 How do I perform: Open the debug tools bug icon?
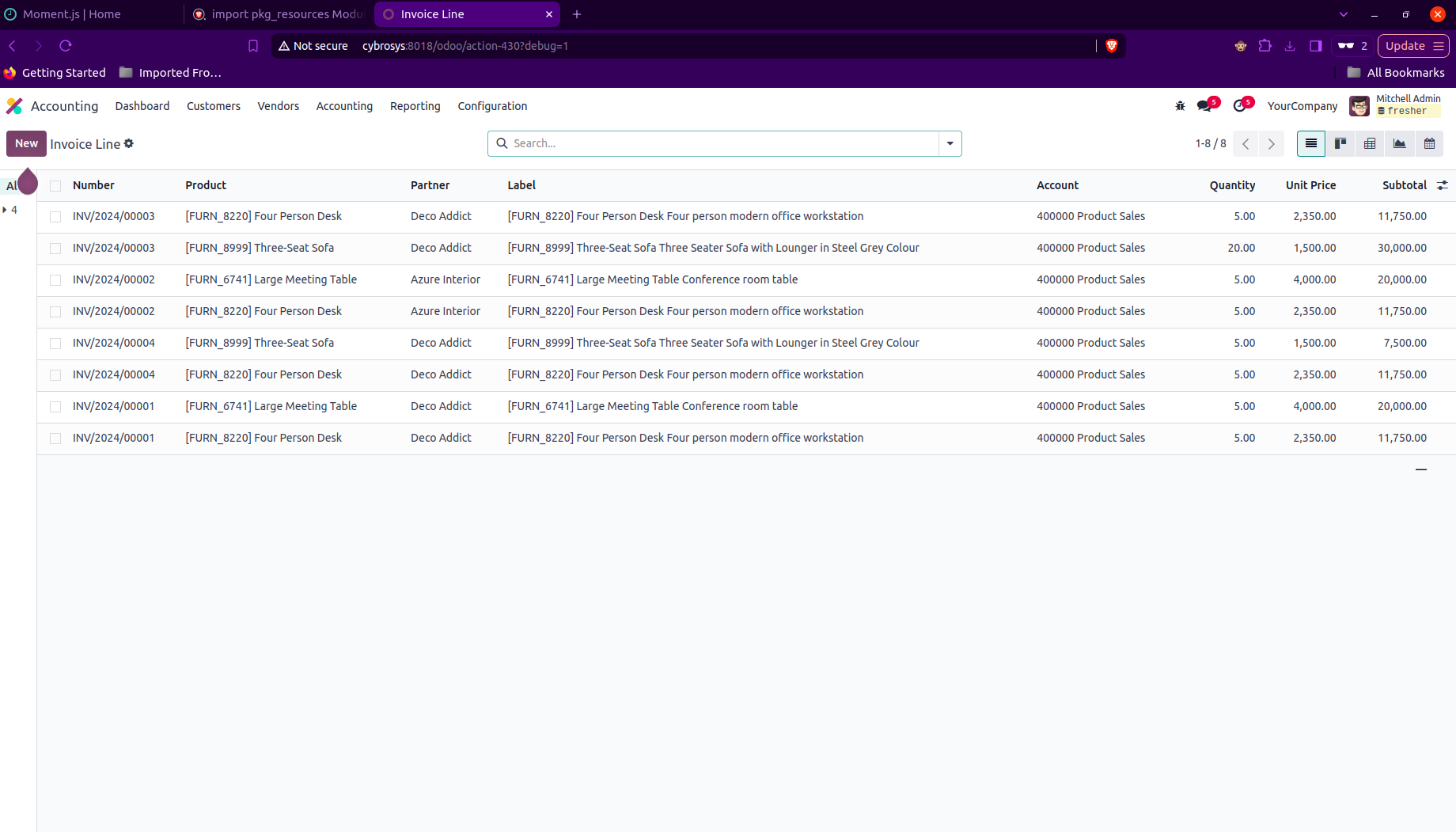pyautogui.click(x=1180, y=106)
